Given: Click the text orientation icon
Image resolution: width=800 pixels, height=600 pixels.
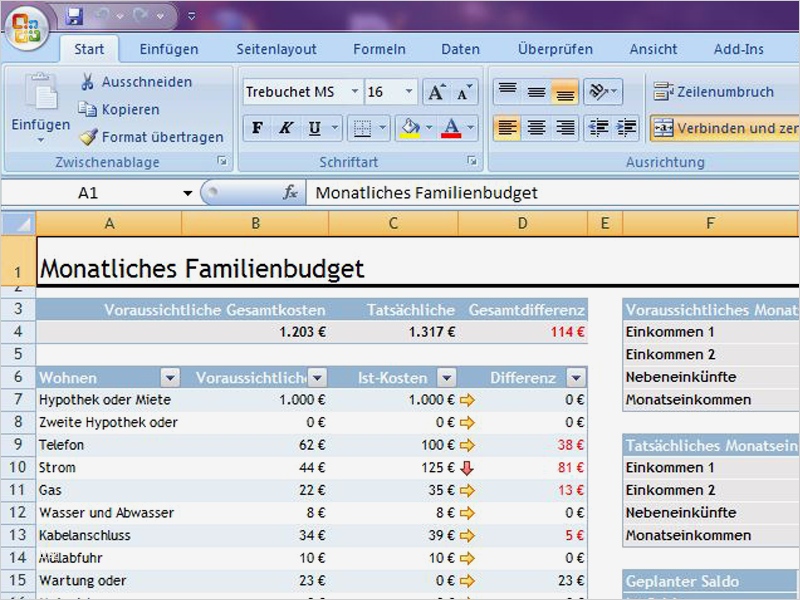Looking at the screenshot, I should (597, 92).
